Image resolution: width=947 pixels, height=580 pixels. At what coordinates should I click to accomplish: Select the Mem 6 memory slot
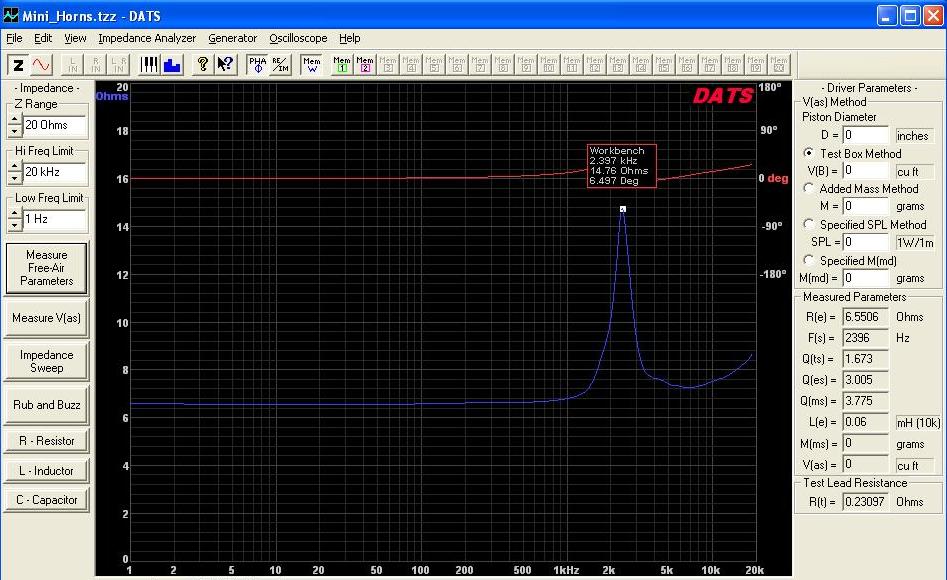coord(457,65)
